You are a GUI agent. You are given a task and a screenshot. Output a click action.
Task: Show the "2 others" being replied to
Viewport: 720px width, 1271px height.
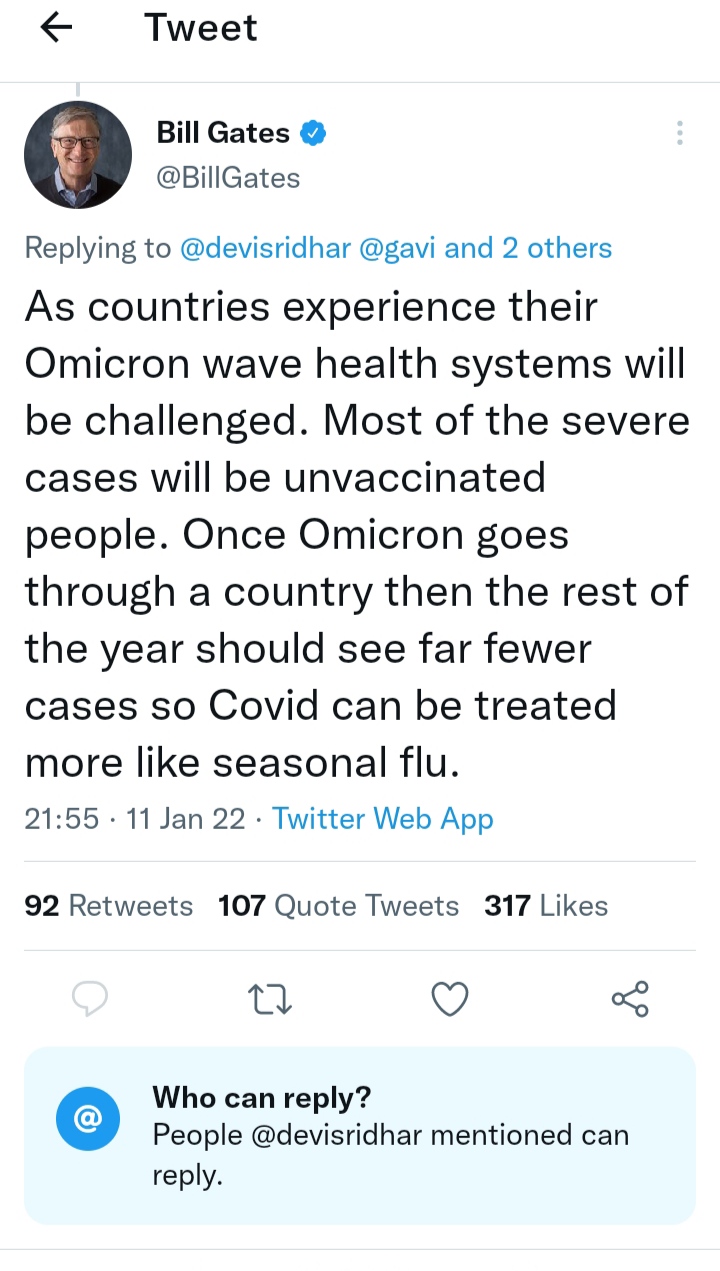557,248
